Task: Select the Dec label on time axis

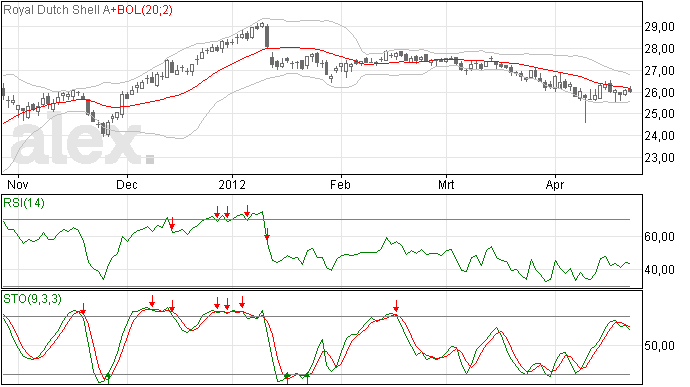Action: 127,185
